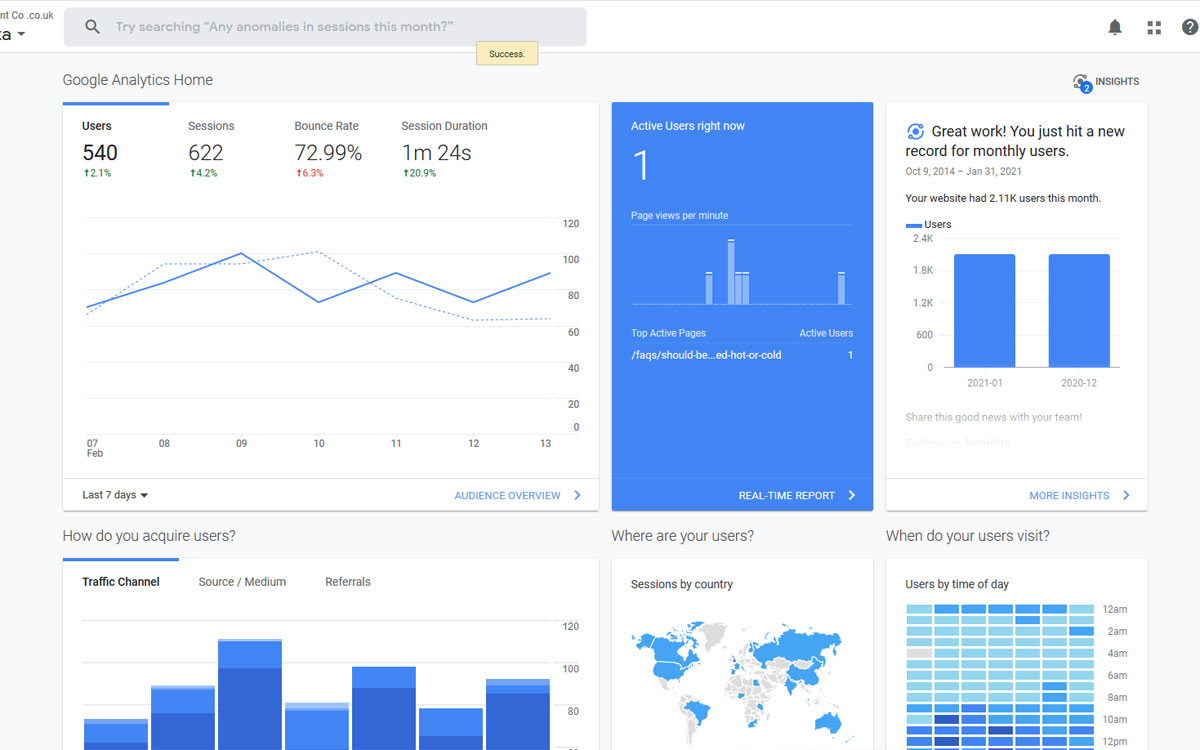Click the 2021-01 users bar
Image resolution: width=1200 pixels, height=750 pixels.
pos(984,311)
